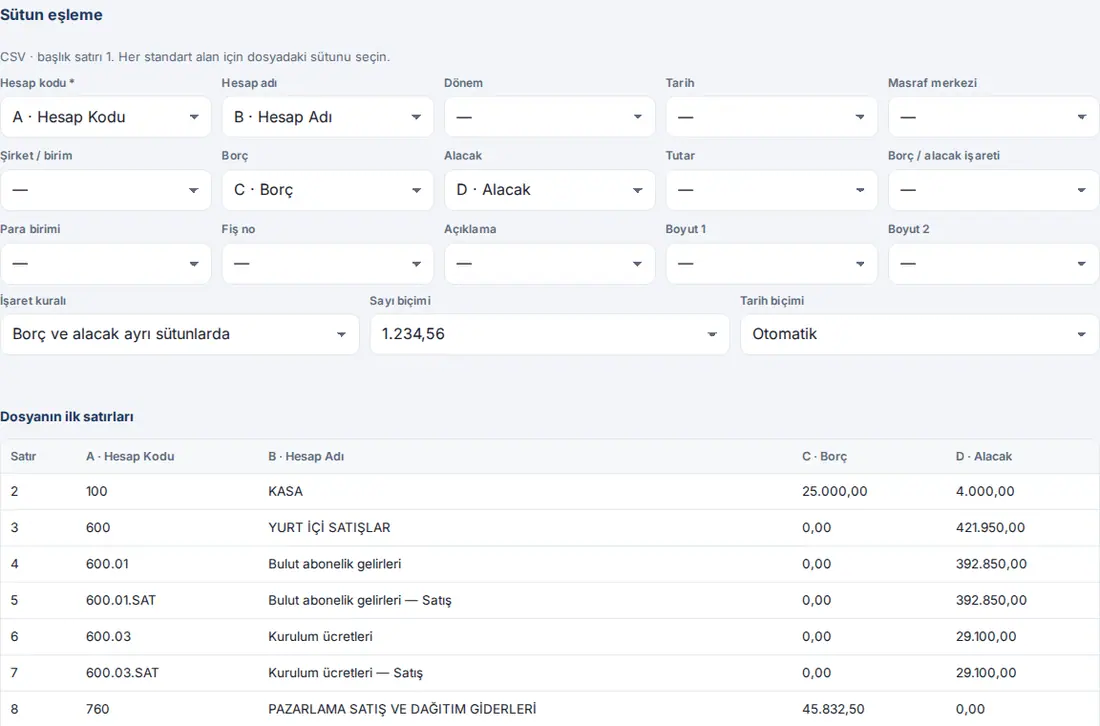The width and height of the screenshot is (1100, 726).
Task: Expand the Dönem dropdown
Action: [x=549, y=117]
